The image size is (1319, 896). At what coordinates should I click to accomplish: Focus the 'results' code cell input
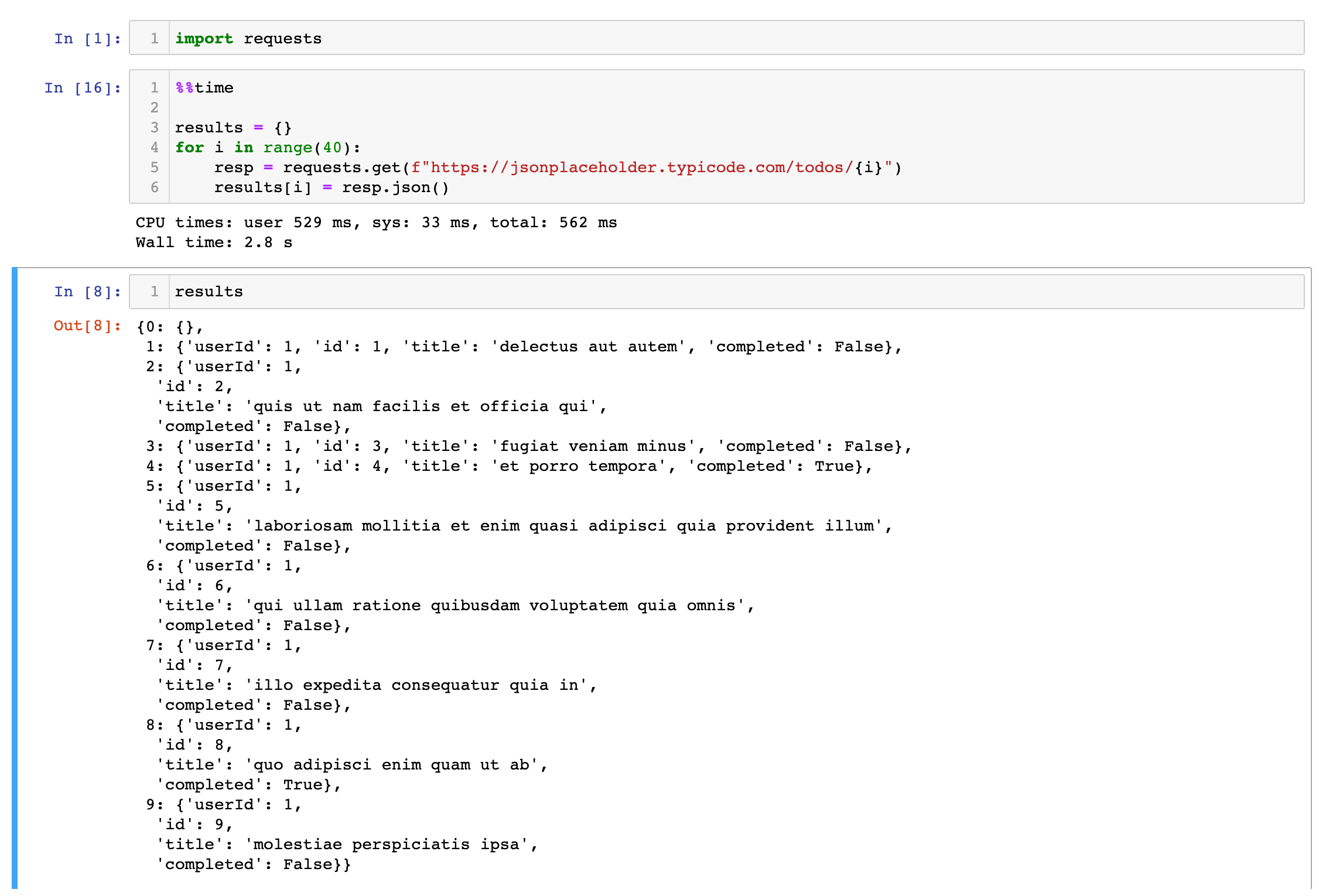click(703, 292)
